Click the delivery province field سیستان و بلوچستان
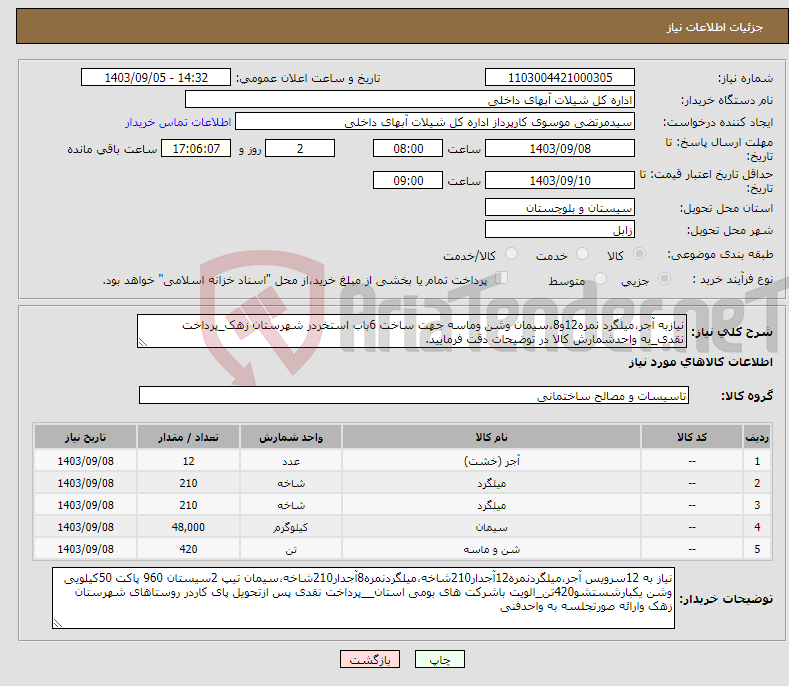The height and width of the screenshot is (686, 789). (560, 207)
